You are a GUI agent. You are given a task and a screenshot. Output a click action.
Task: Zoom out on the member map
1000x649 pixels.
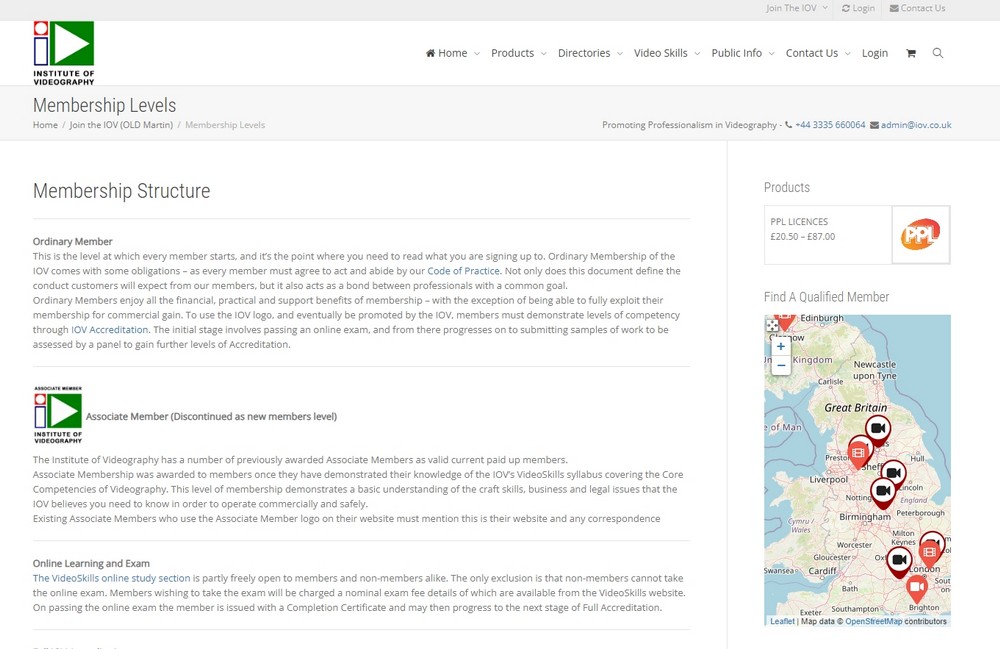781,366
